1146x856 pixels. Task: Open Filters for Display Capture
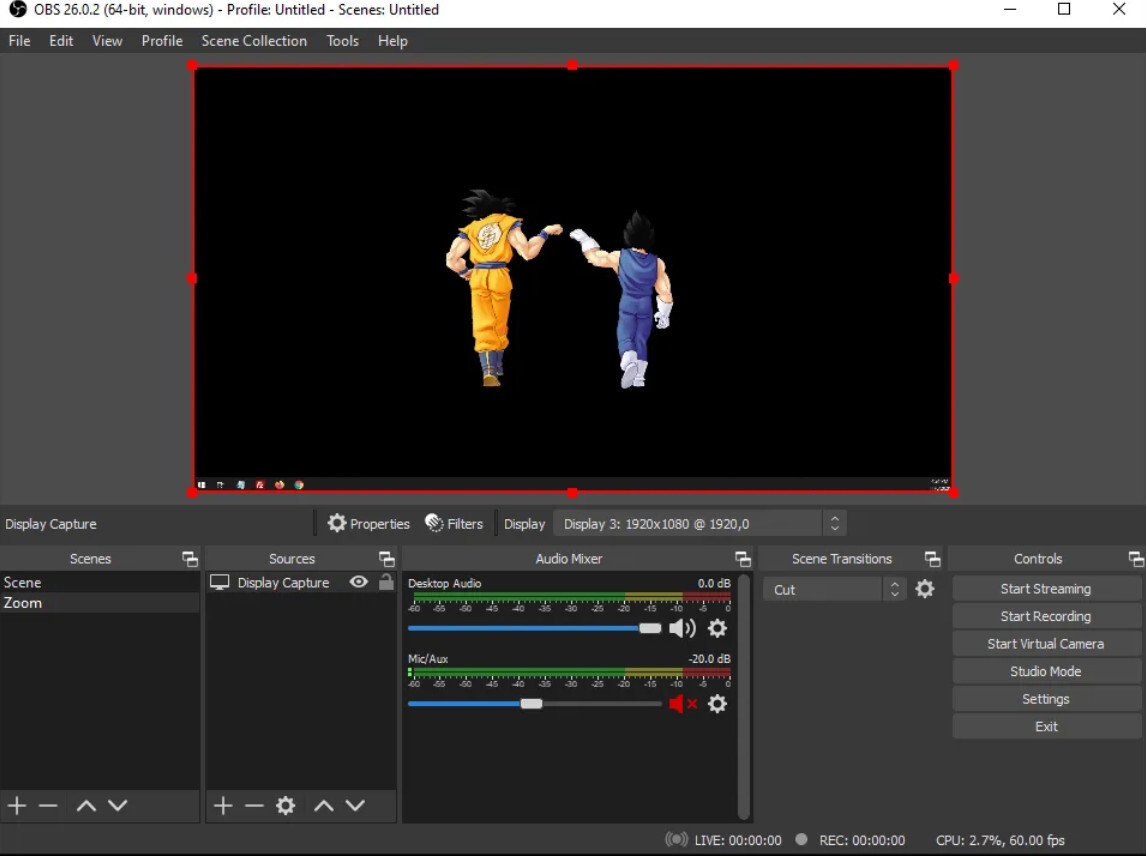pos(454,523)
